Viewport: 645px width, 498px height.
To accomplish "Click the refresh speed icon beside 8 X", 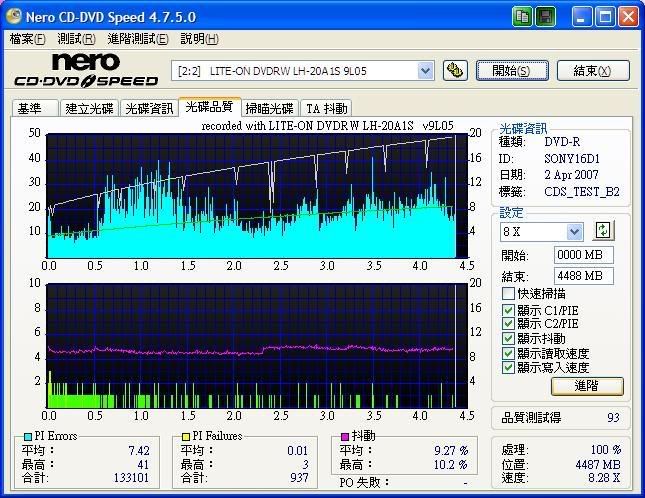I will tap(603, 231).
